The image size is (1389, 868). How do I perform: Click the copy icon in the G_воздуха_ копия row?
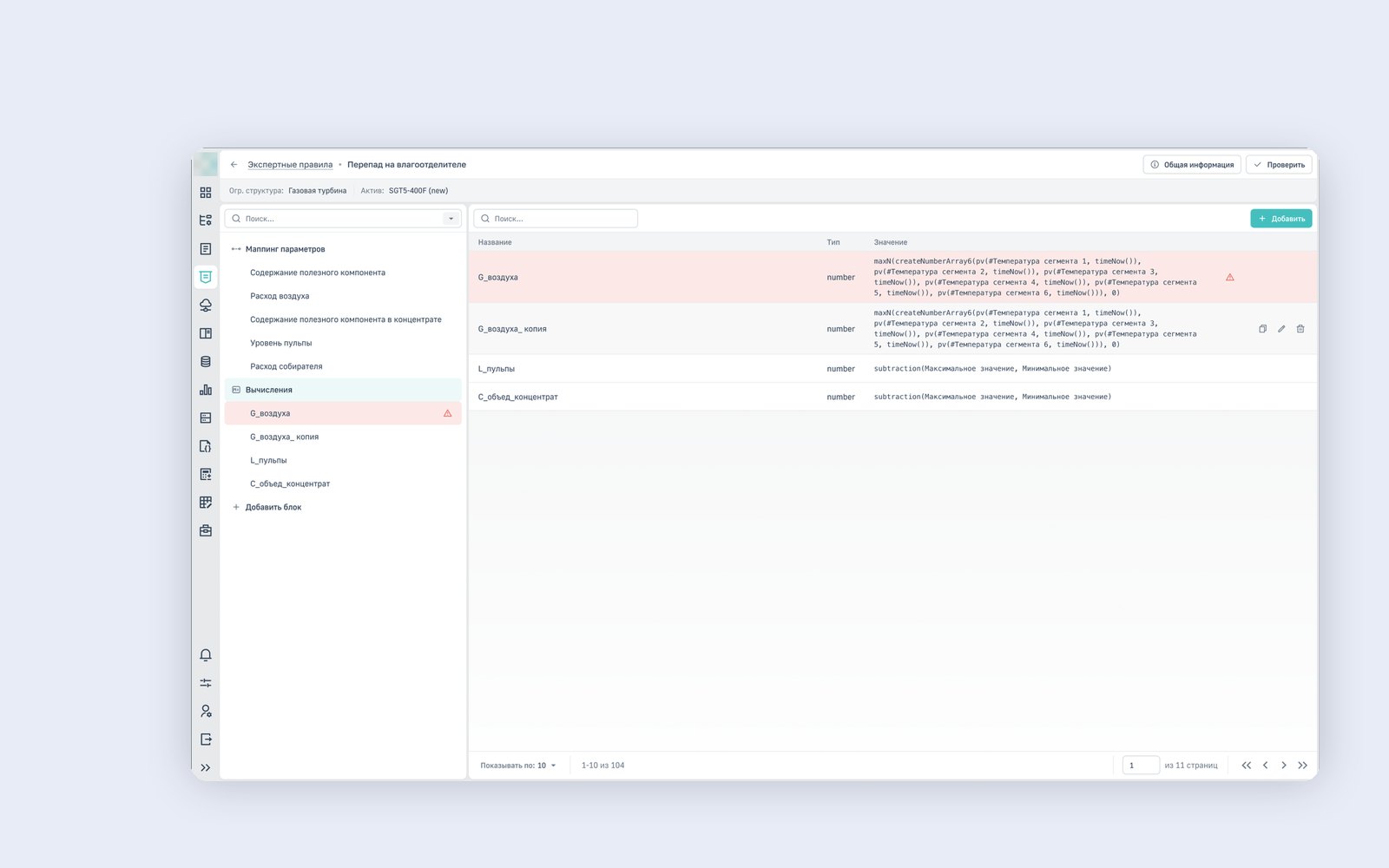[x=1262, y=329]
